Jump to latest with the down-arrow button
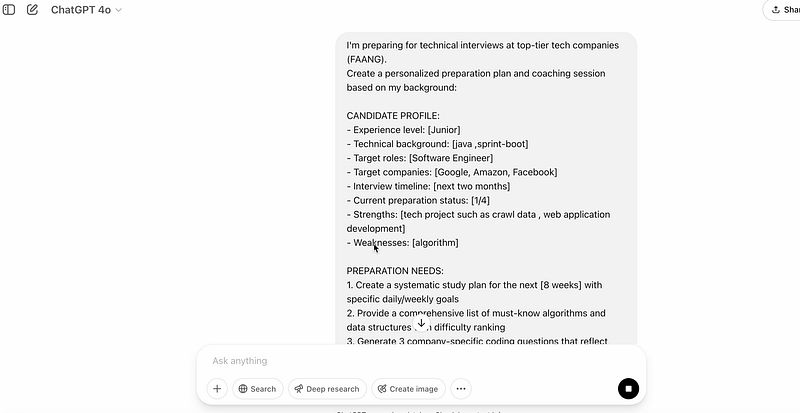 tap(421, 323)
